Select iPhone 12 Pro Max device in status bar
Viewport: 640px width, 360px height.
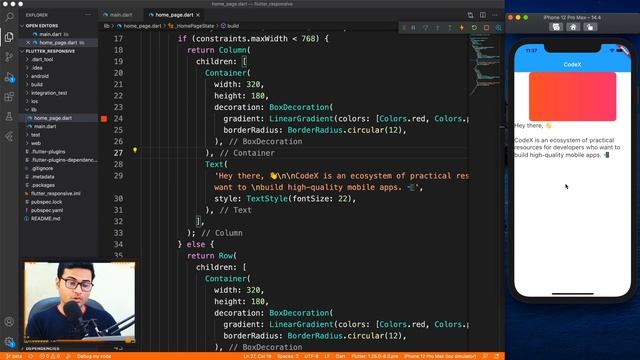click(440, 356)
